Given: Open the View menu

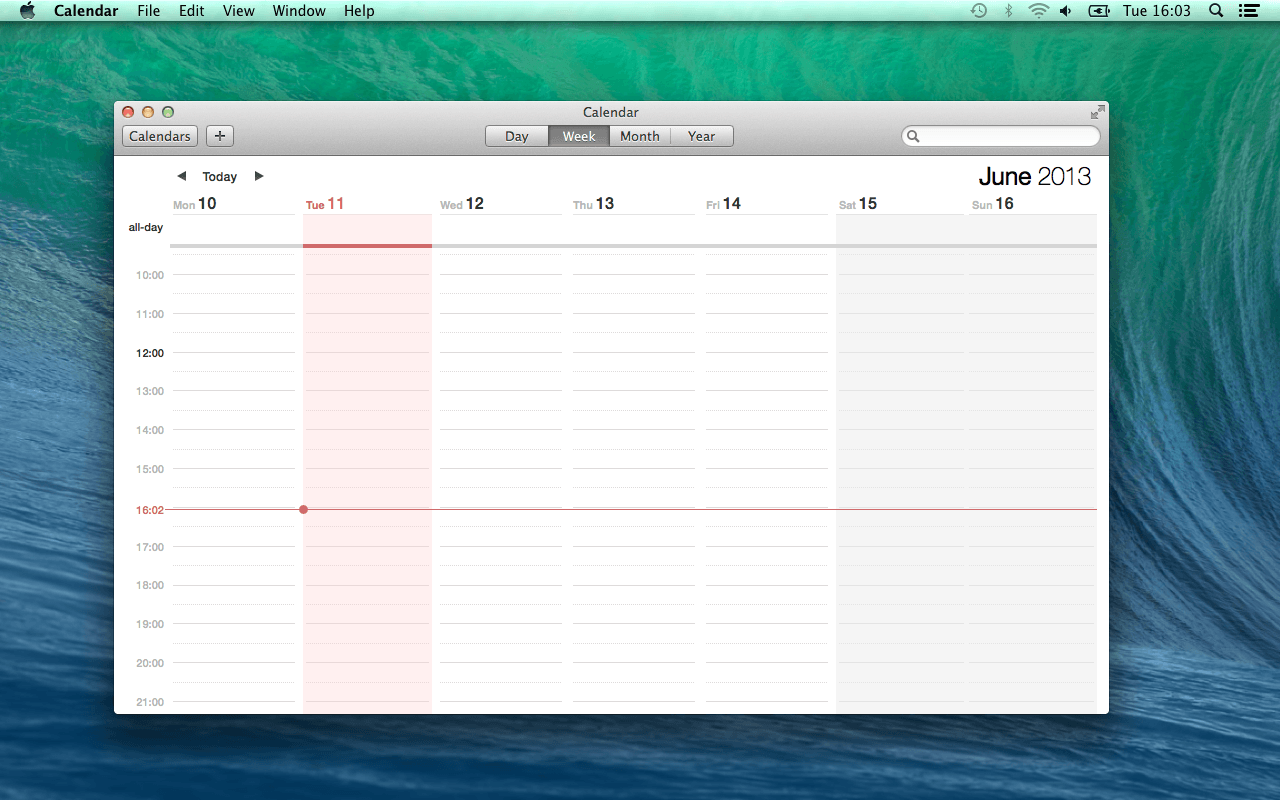Looking at the screenshot, I should coord(238,11).
